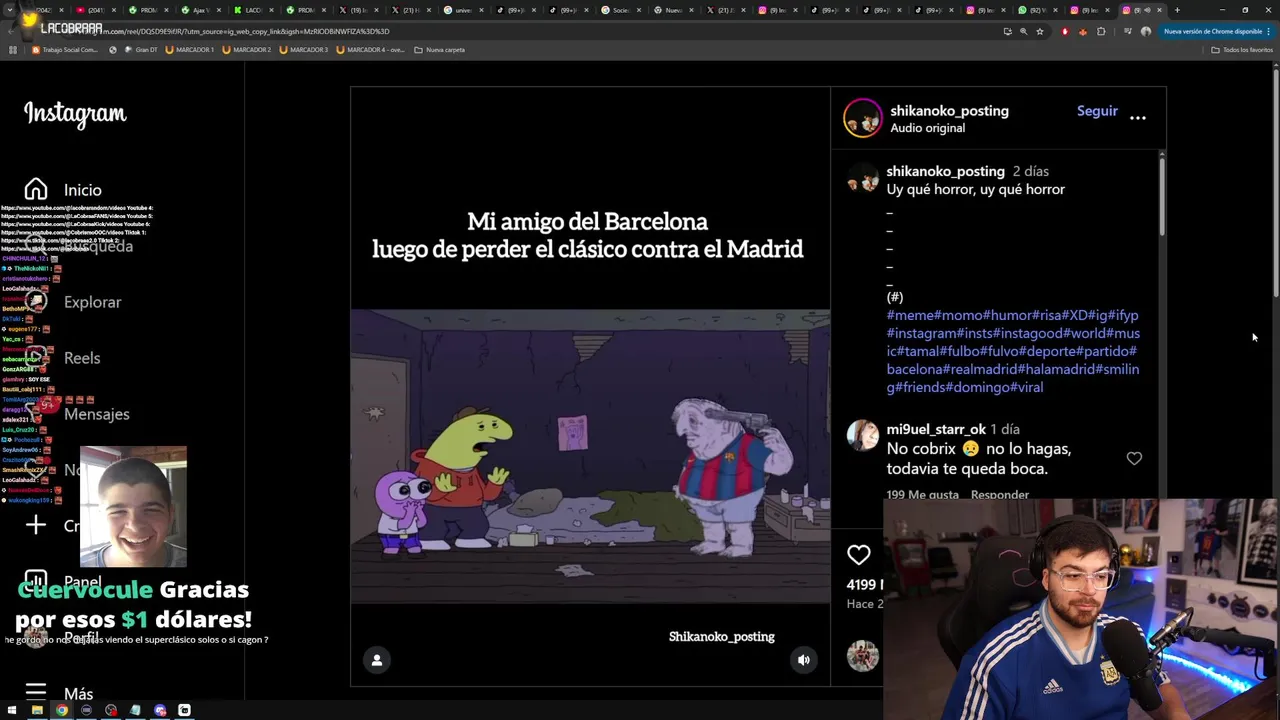Open the three-dot post options menu

(1138, 117)
